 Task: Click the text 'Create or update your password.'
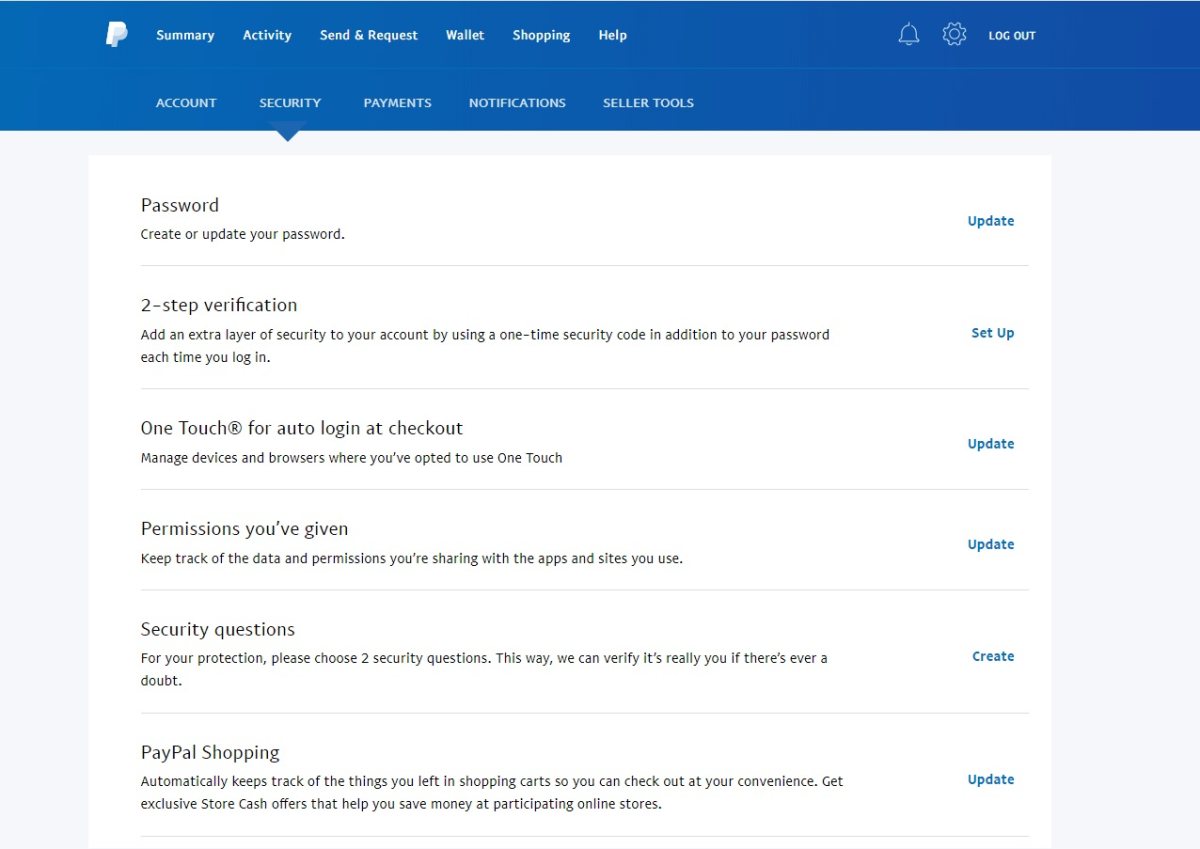[243, 235]
